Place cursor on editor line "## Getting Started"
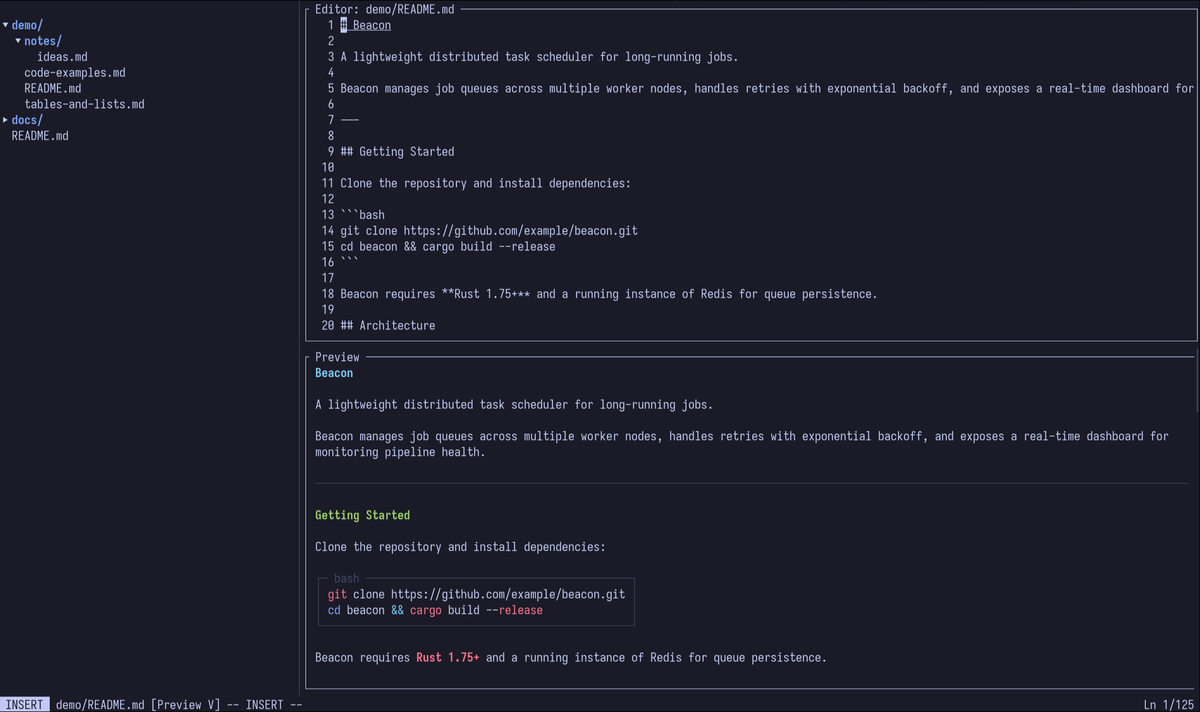Image resolution: width=1200 pixels, height=712 pixels. [x=397, y=152]
